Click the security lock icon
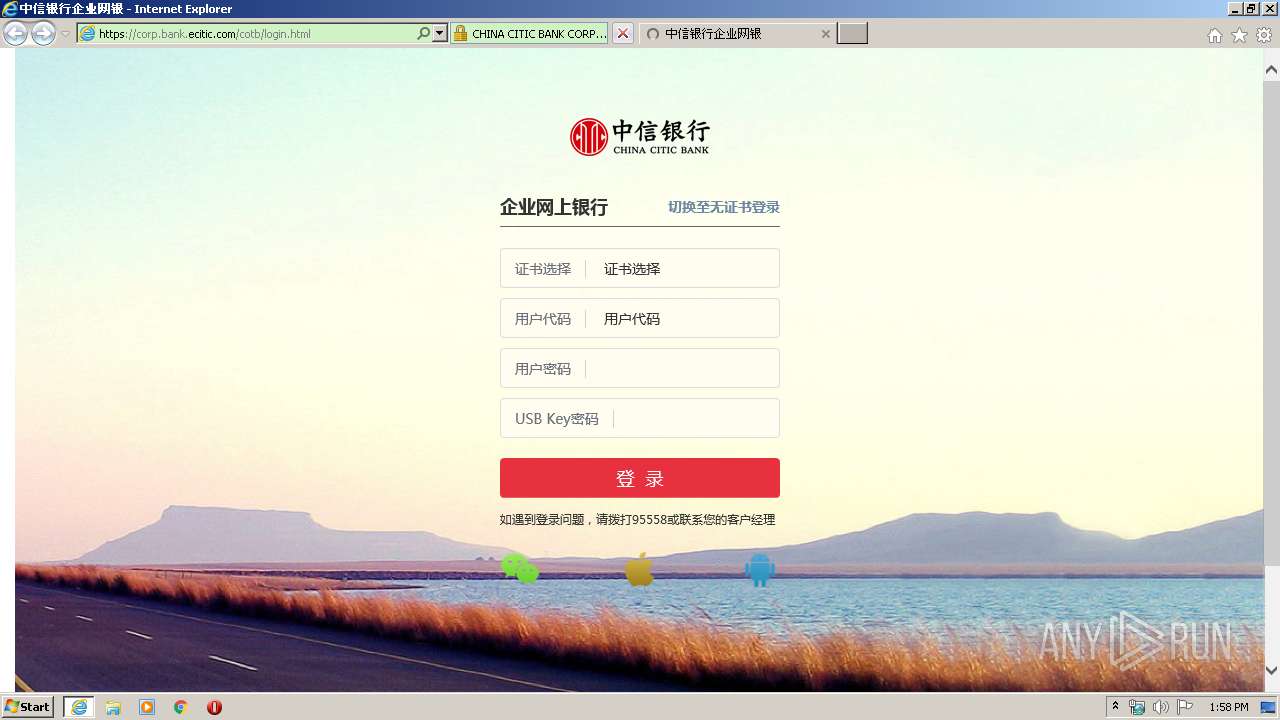The image size is (1280, 720). click(460, 33)
